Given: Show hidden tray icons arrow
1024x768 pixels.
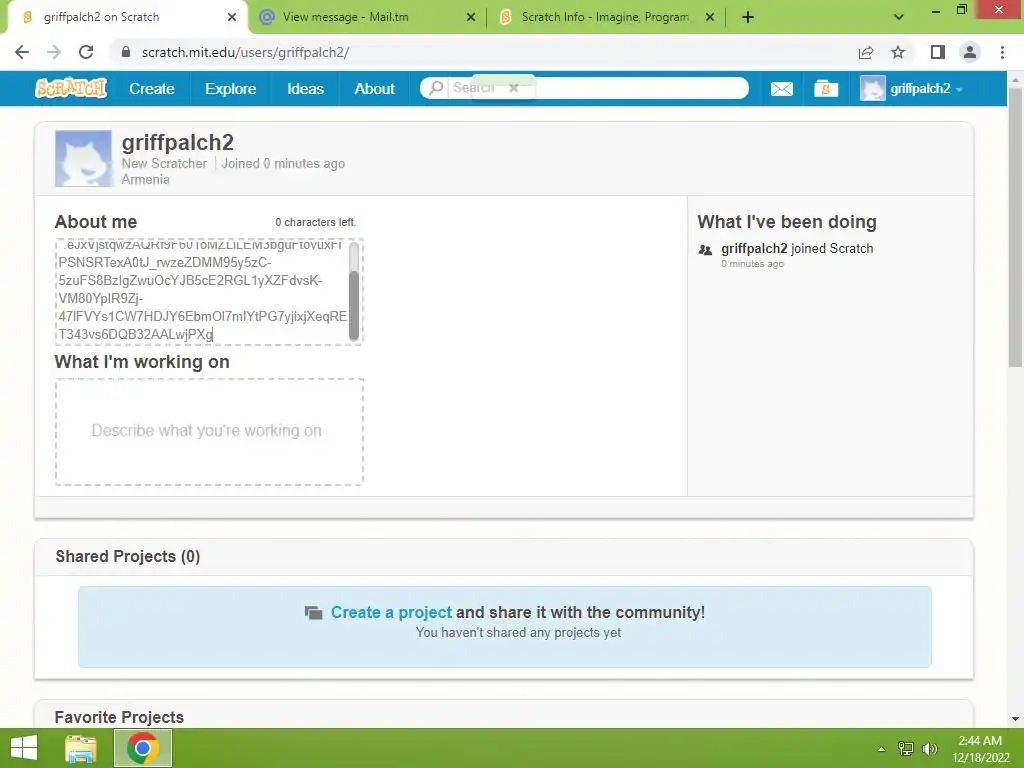Looking at the screenshot, I should click(x=882, y=749).
